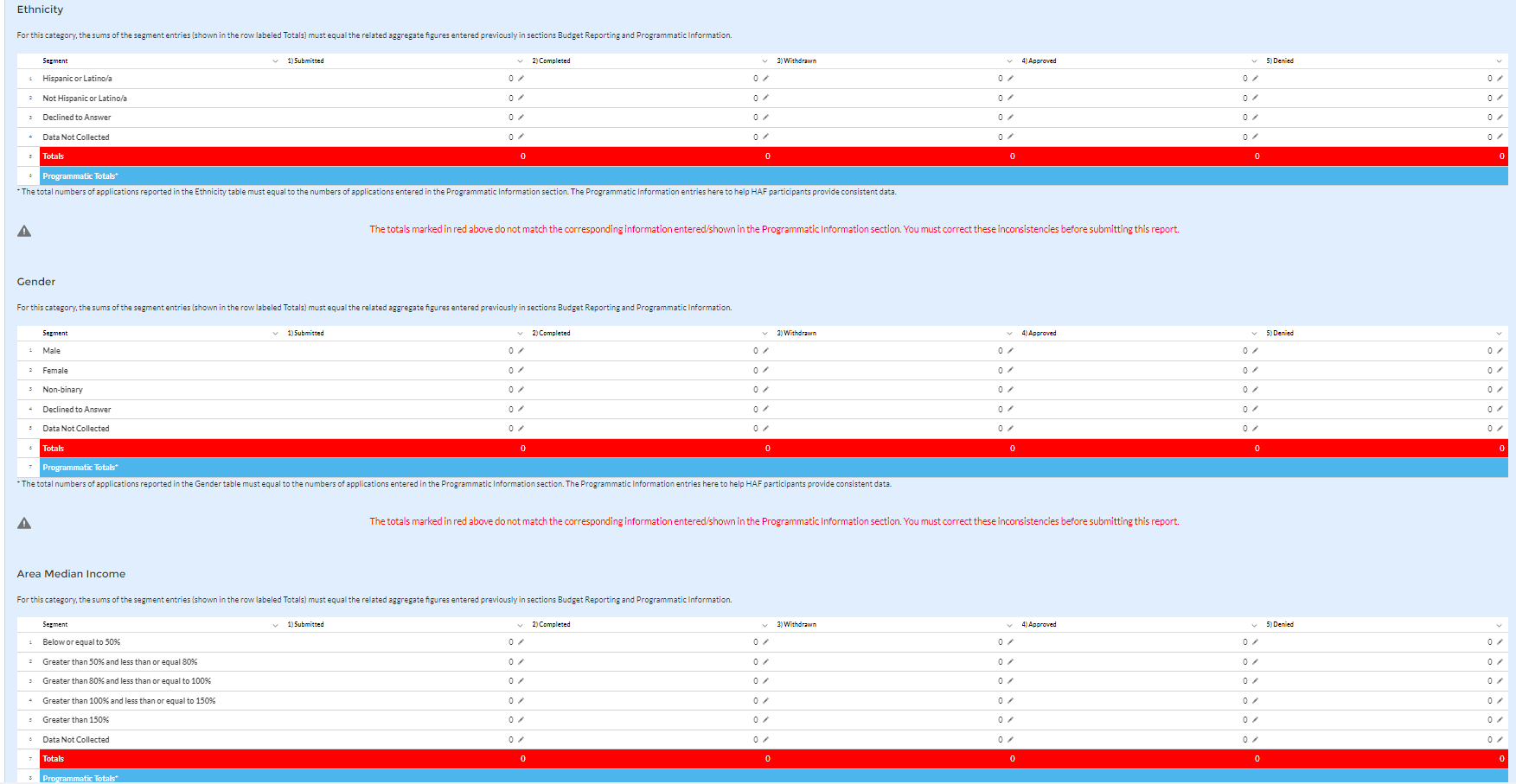The height and width of the screenshot is (784, 1516).
Task: Open Completed column dropdown in Gender table
Action: pyautogui.click(x=764, y=334)
